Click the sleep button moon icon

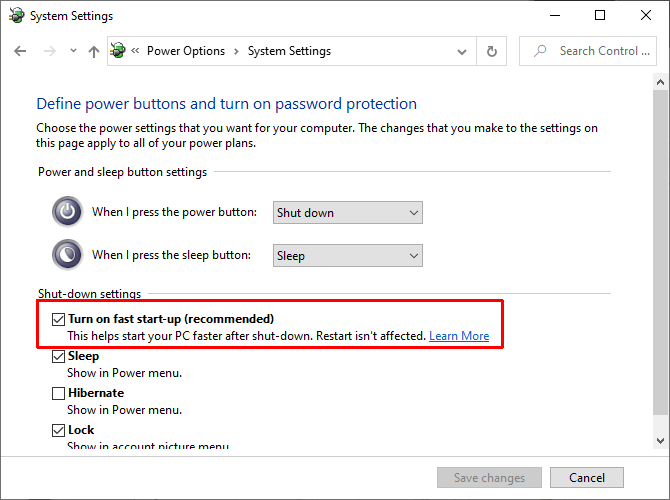click(68, 255)
